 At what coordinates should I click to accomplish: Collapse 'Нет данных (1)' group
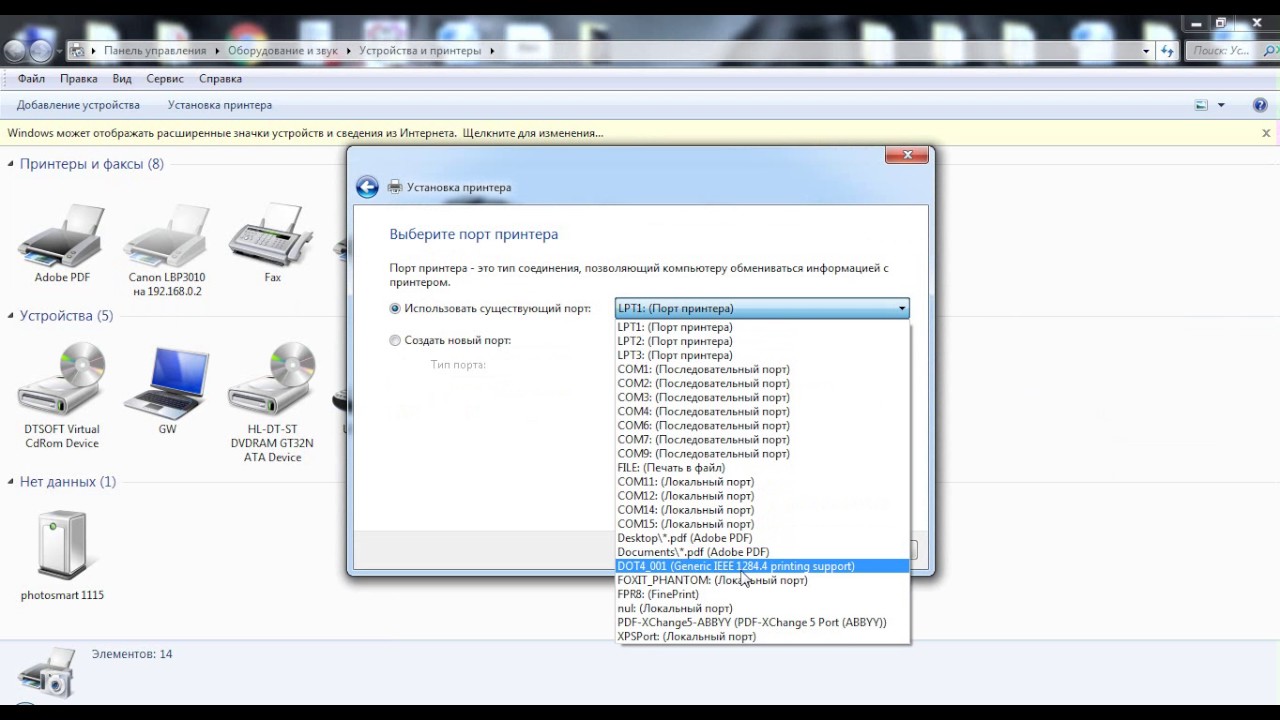pyautogui.click(x=11, y=482)
